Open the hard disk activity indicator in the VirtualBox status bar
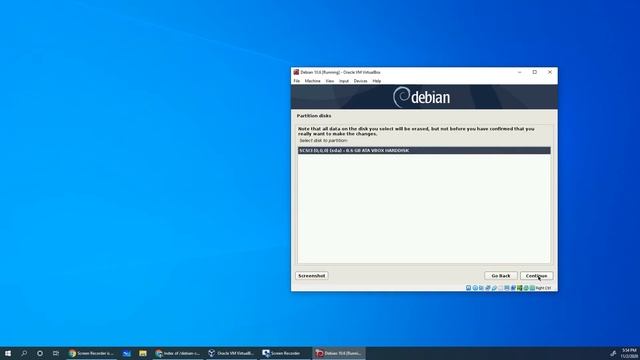Viewport: 640px width, 360px height. click(x=469, y=288)
